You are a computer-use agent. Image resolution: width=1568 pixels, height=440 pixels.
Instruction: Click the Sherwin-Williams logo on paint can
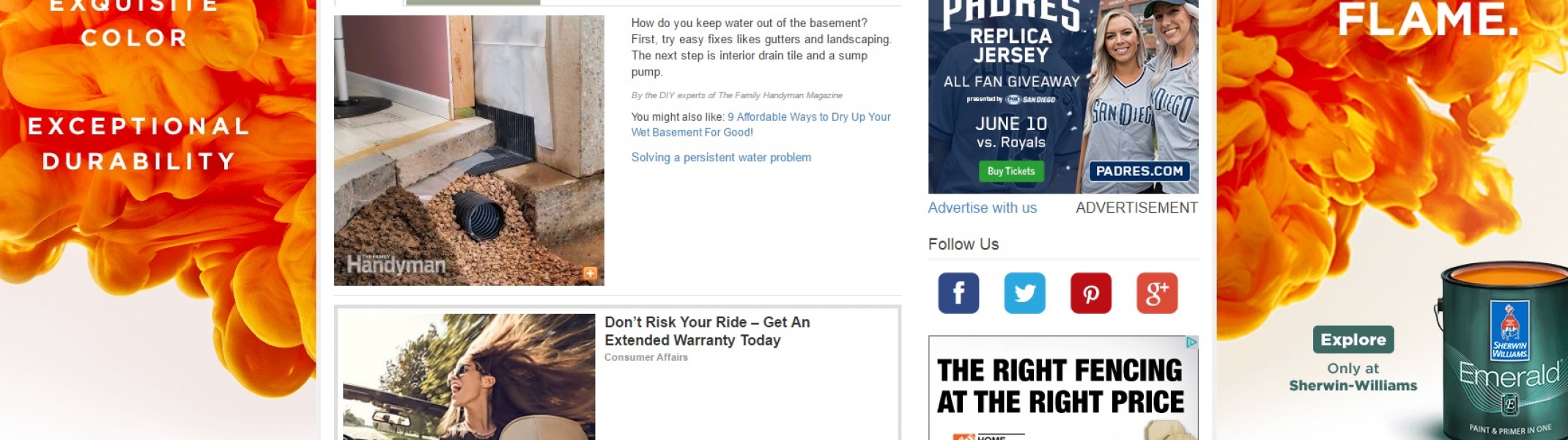1510,331
